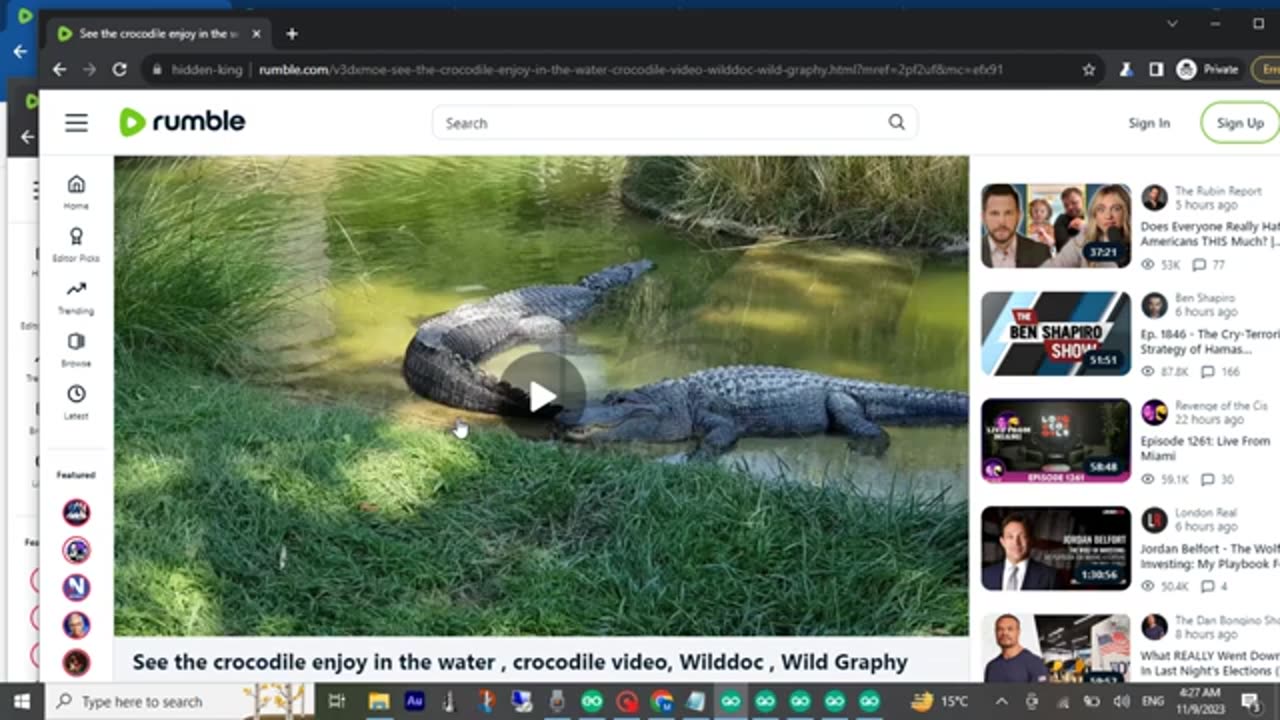Go to the Rumble logo homepage
This screenshot has height=720, width=1280.
182,122
